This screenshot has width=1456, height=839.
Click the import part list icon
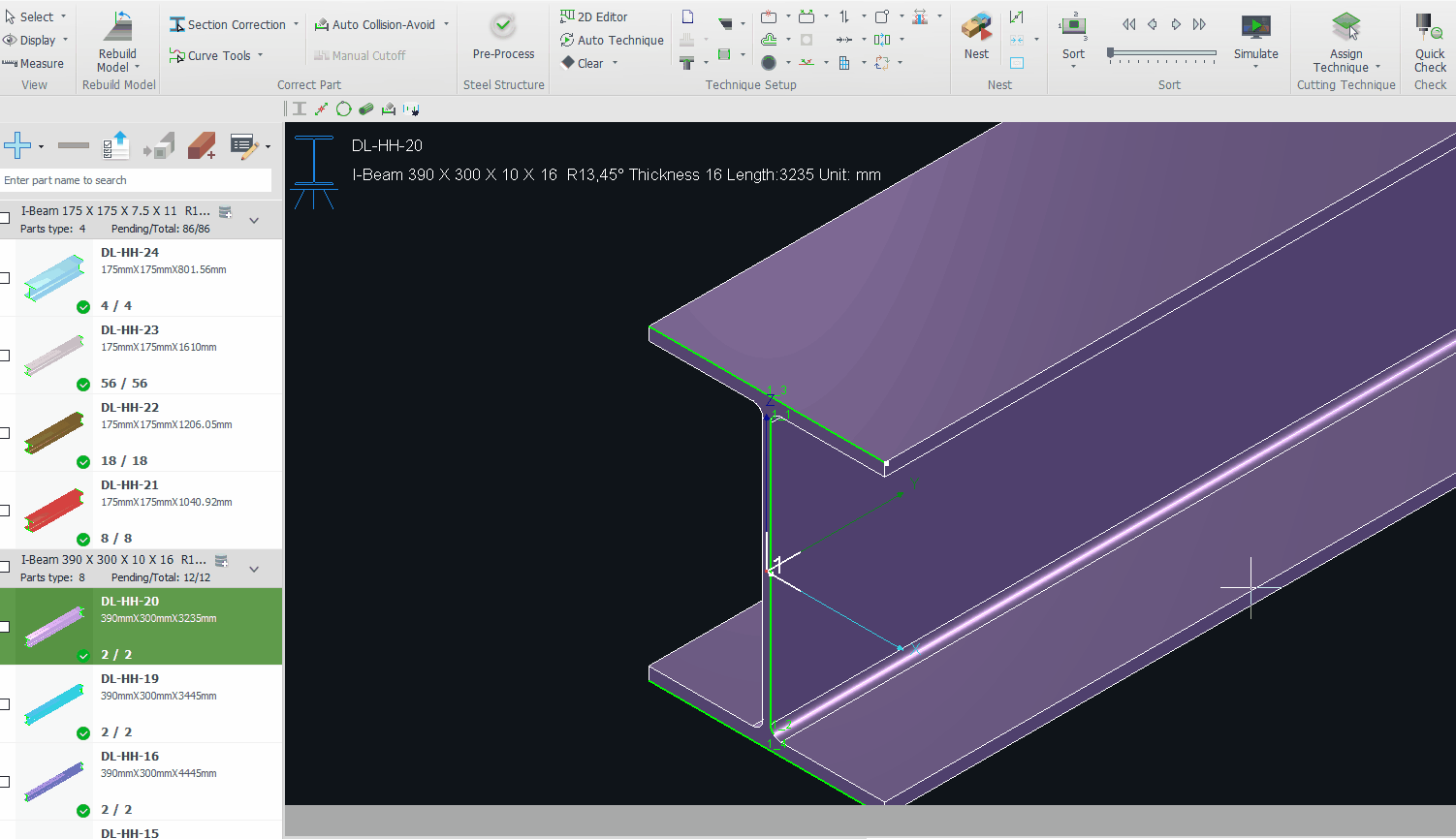(x=115, y=146)
